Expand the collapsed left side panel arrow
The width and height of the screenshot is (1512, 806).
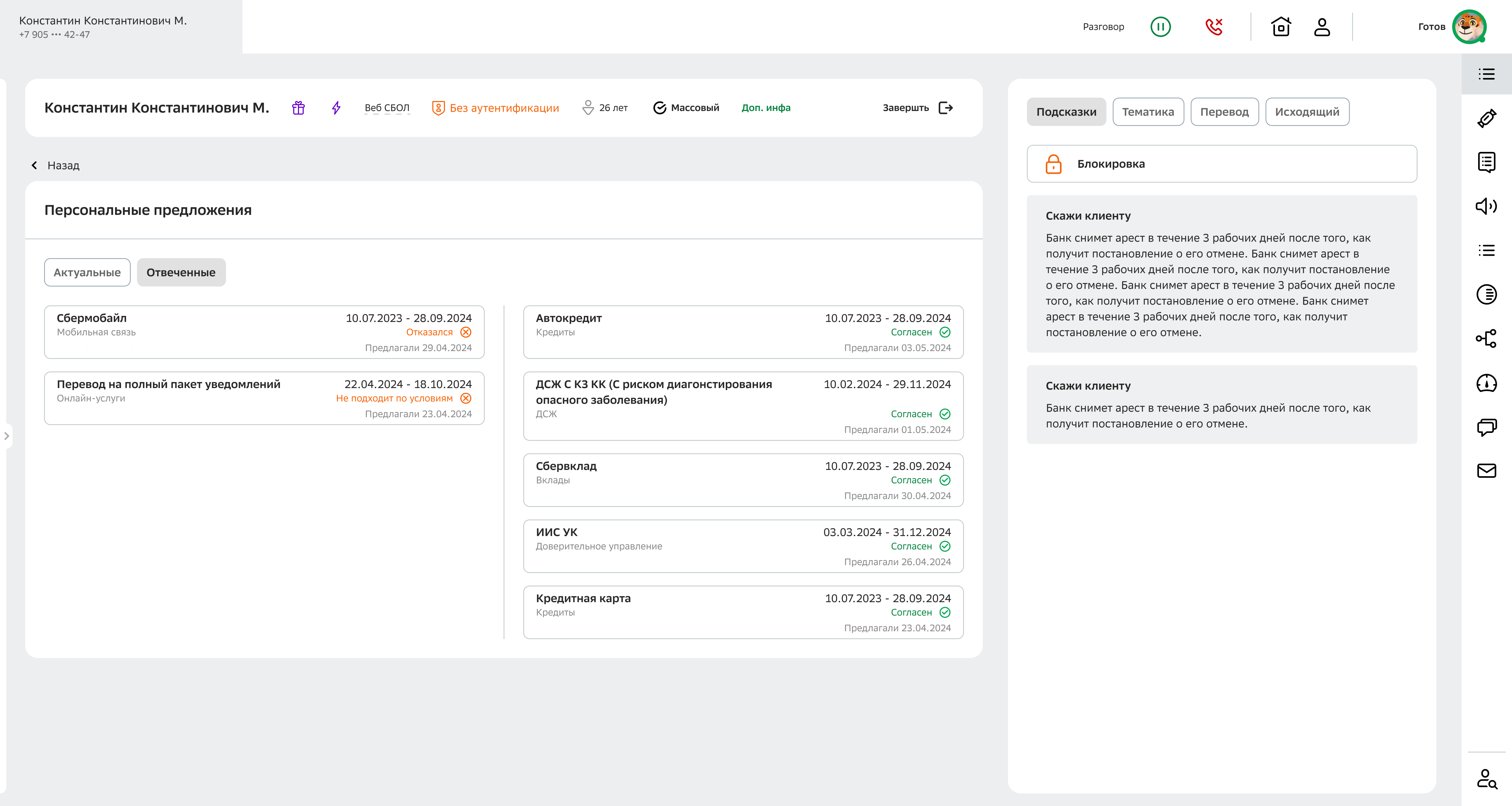[x=7, y=436]
